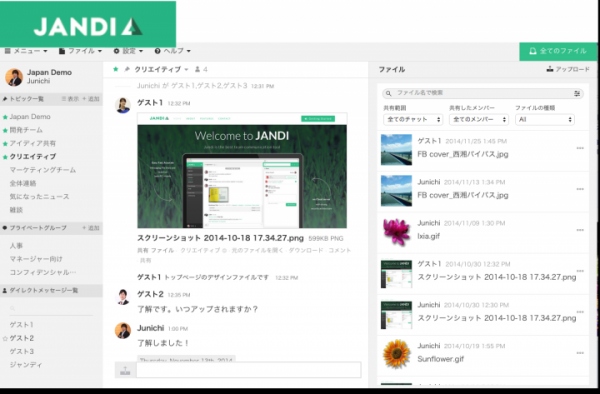Click the file upload icon beside message box

coord(126,370)
